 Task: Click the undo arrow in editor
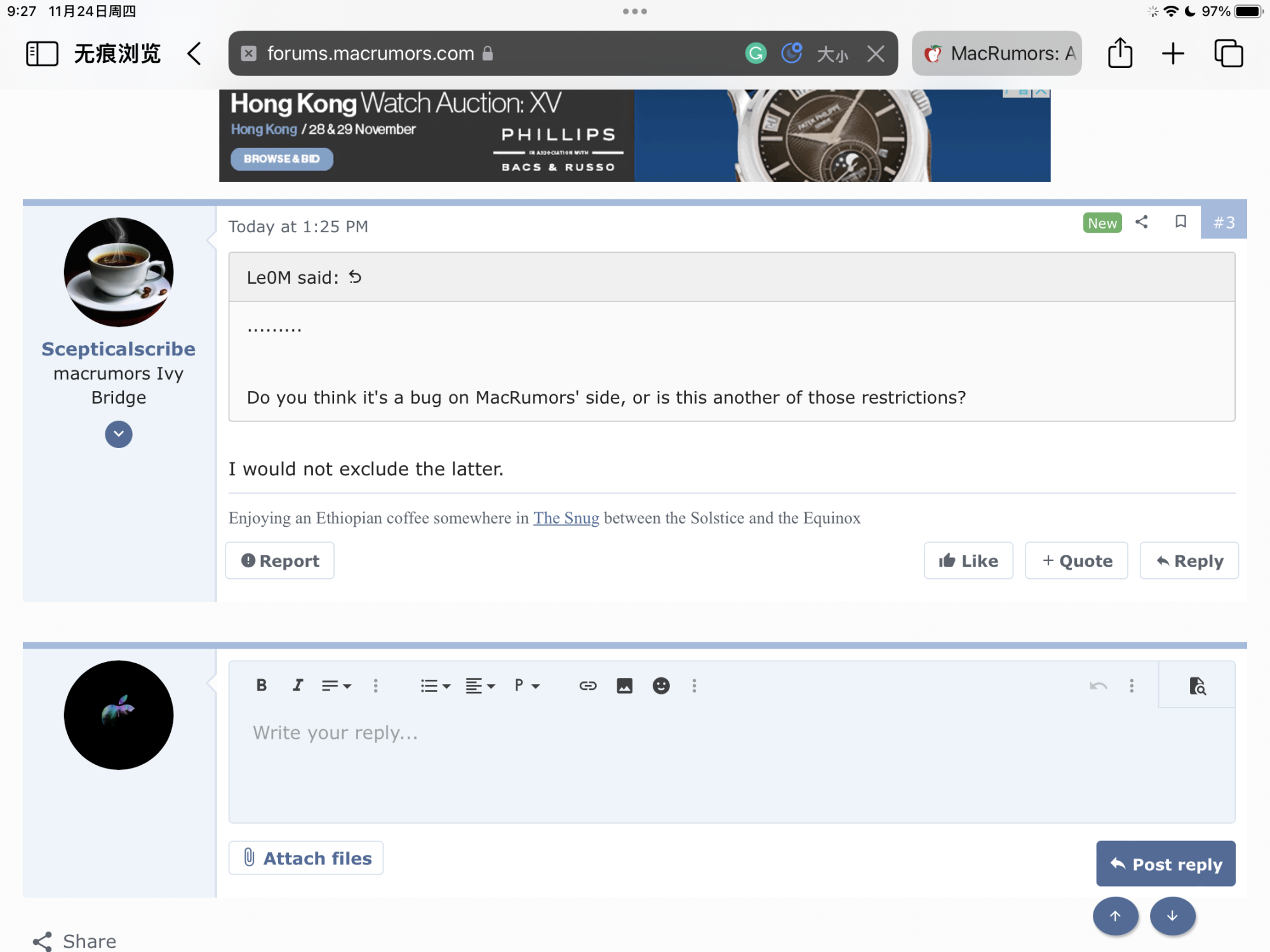(1098, 685)
